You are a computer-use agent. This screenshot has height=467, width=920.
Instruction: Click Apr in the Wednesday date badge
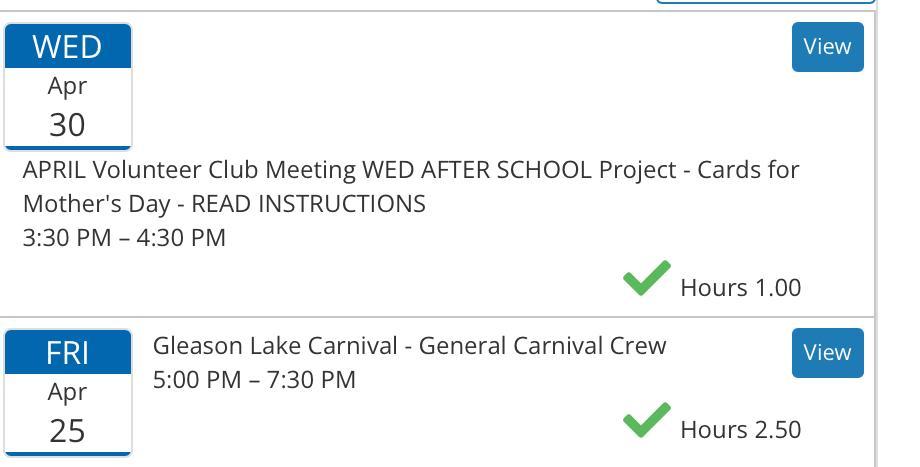[68, 86]
